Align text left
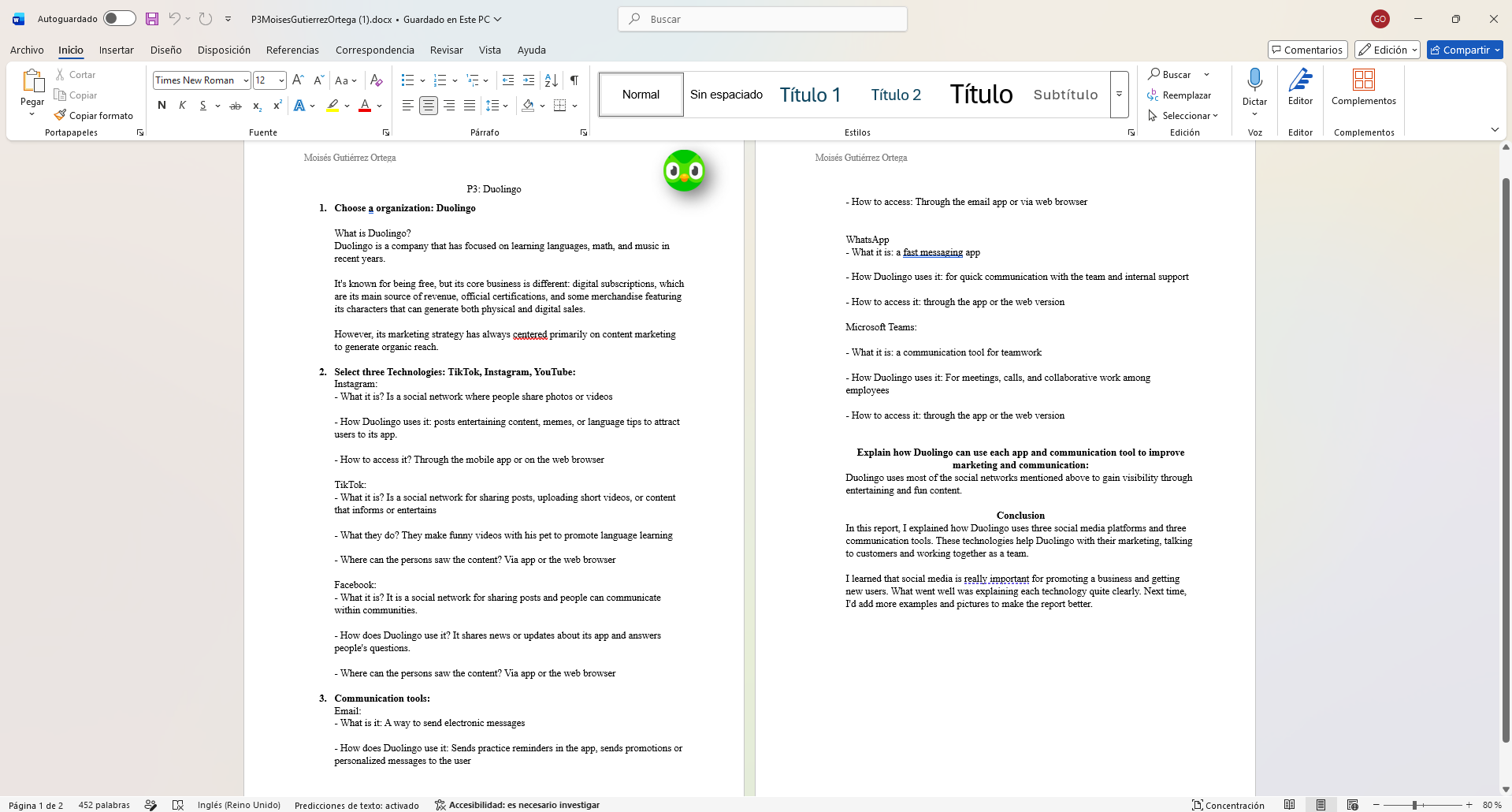This screenshot has width=1512, height=812. [407, 106]
